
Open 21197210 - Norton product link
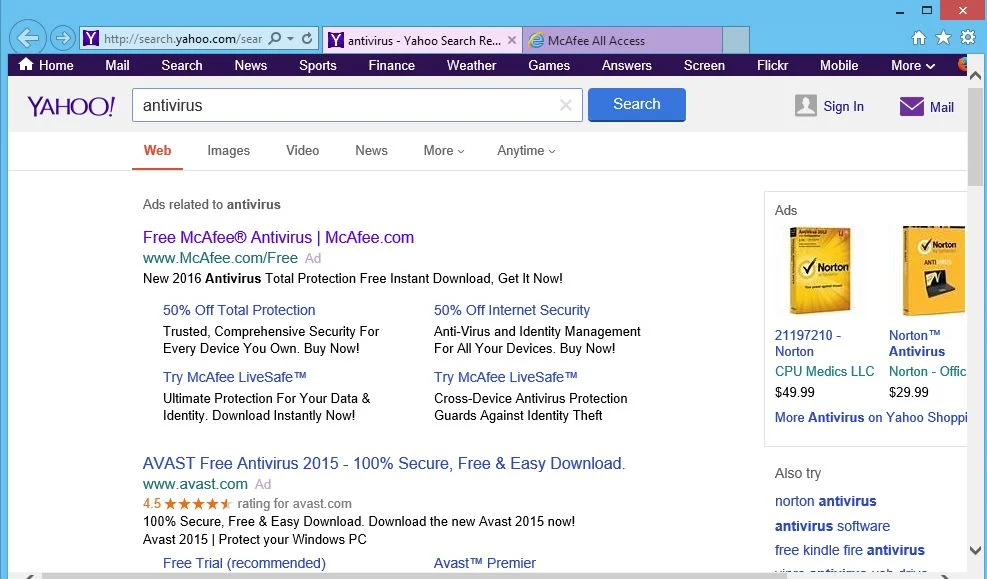point(808,344)
